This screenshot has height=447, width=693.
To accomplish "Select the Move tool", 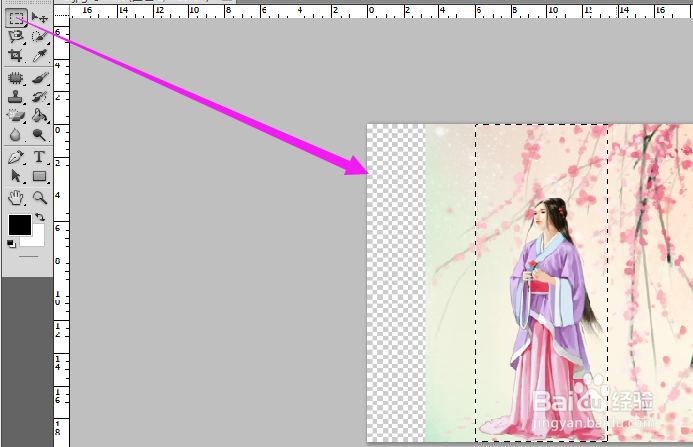I will pyautogui.click(x=40, y=18).
